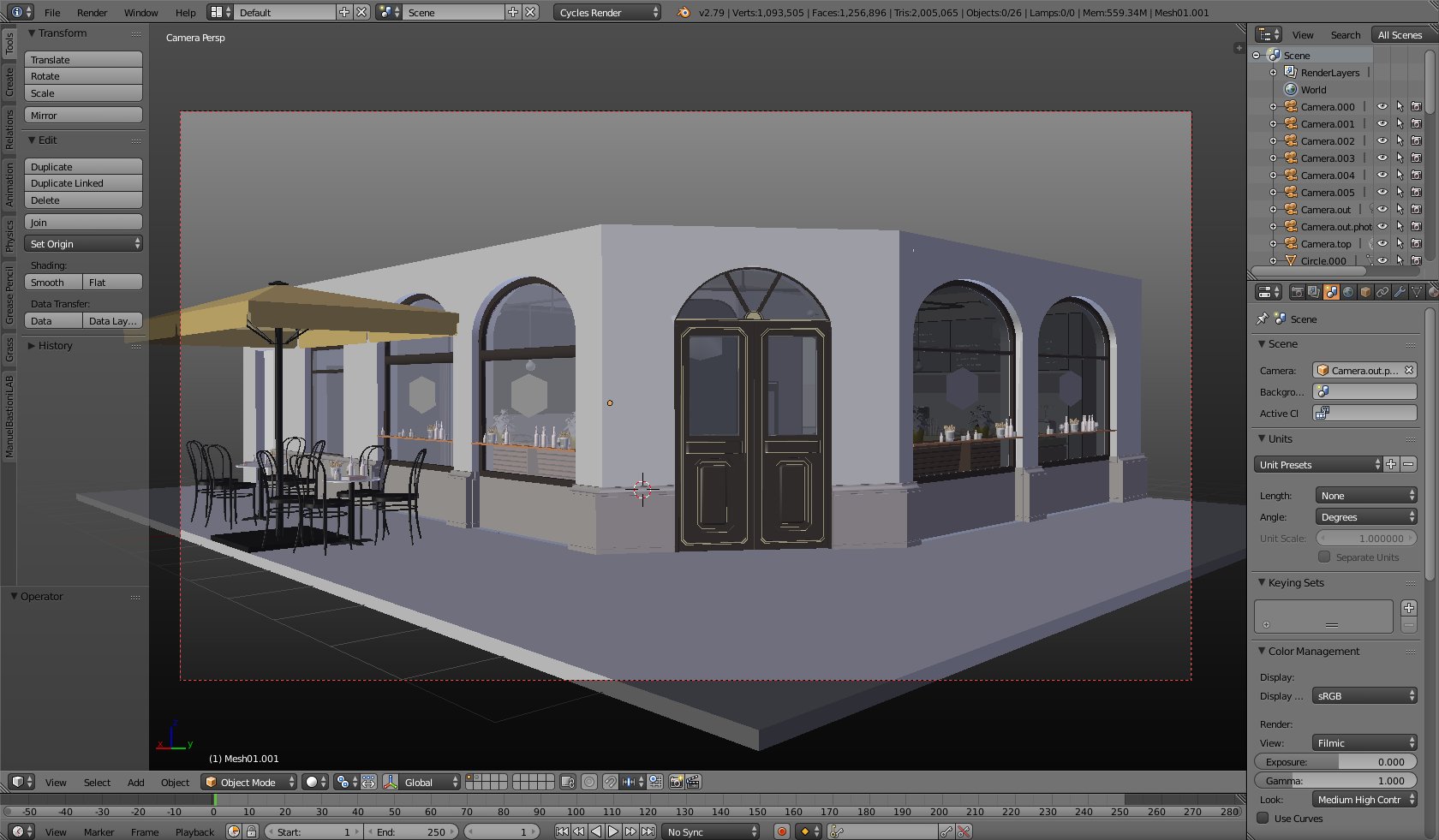Open the Render properties tab camera icon
The width and height of the screenshot is (1439, 840).
coord(1298,292)
